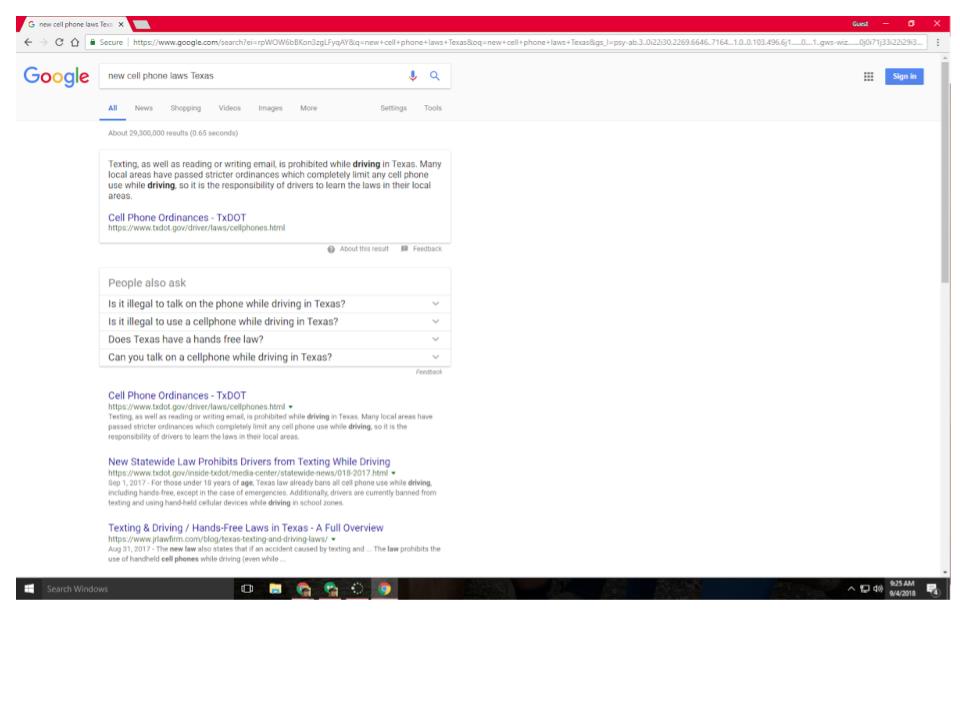Open the Google apps grid
The width and height of the screenshot is (960, 720).
point(868,77)
